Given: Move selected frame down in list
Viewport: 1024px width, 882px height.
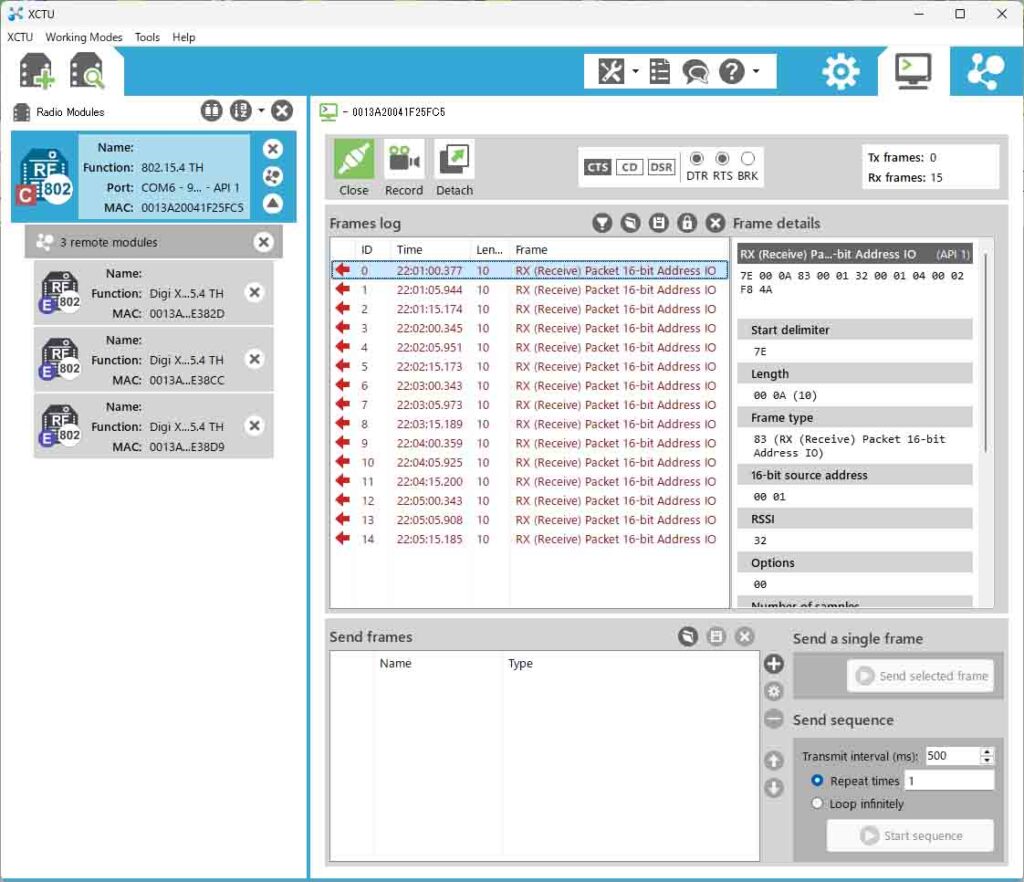Looking at the screenshot, I should (x=774, y=788).
